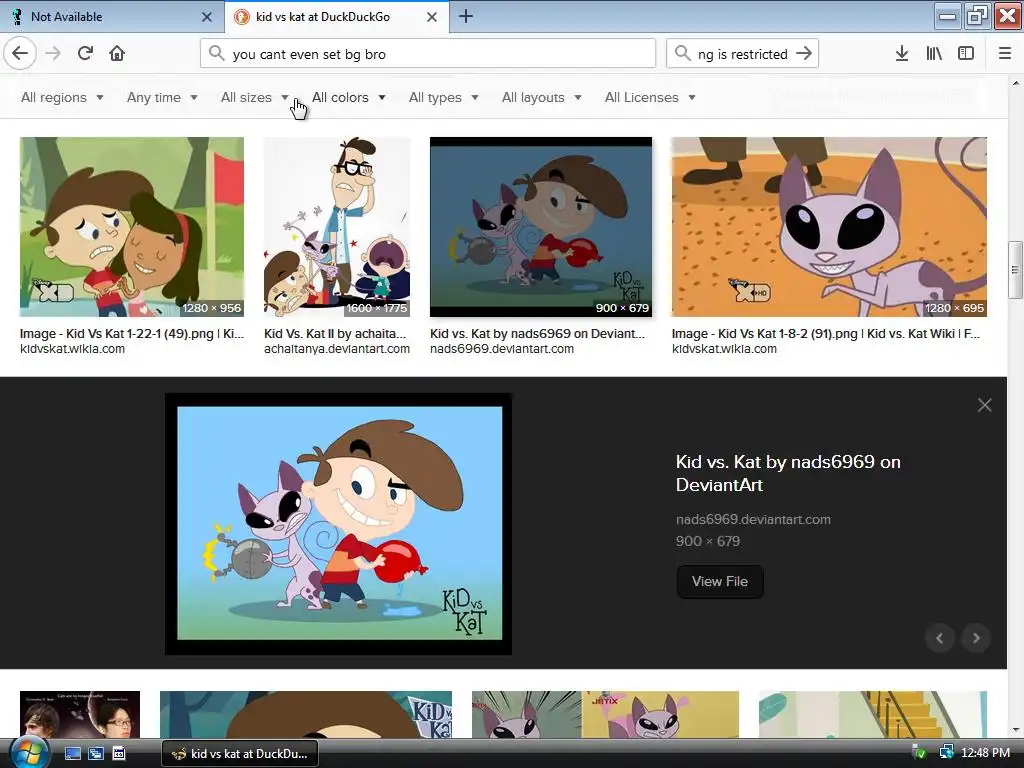Open Image - Kid Vs Kat 1-8-2 (91).png link

click(x=825, y=333)
